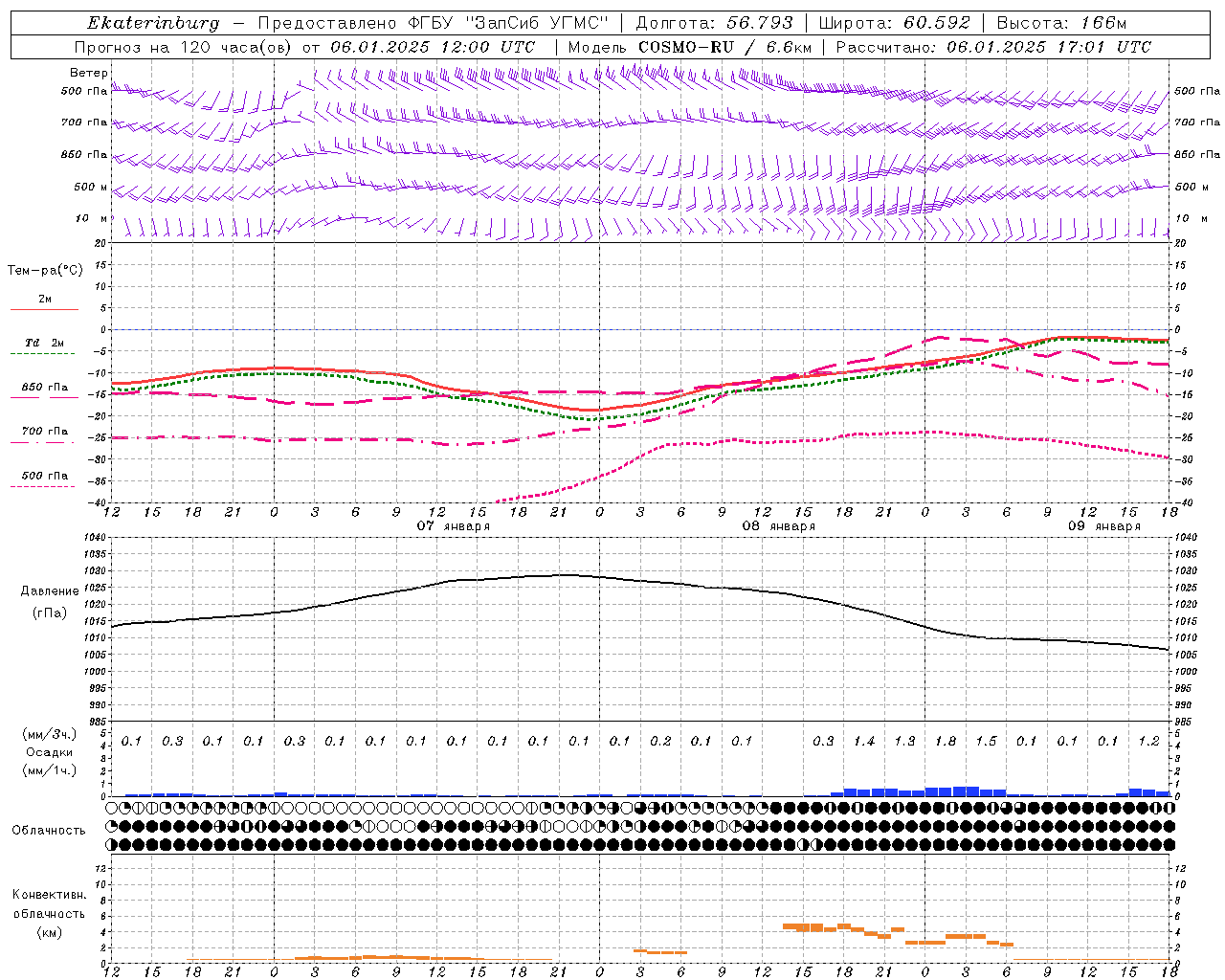Click the '1.2' precipitation amount value
The width and height of the screenshot is (1225, 980).
[1148, 742]
